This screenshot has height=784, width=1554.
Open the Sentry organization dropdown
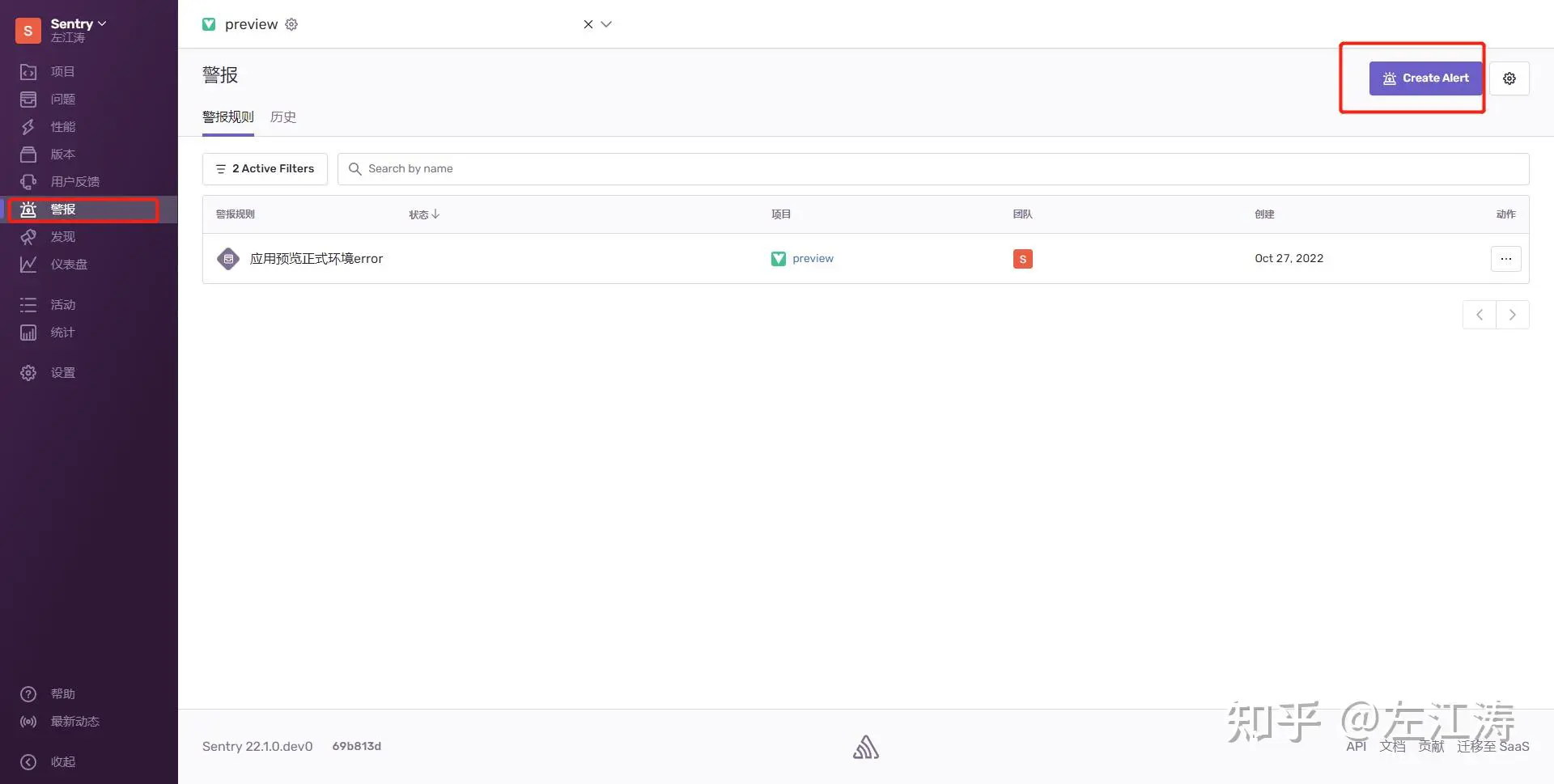(x=78, y=24)
